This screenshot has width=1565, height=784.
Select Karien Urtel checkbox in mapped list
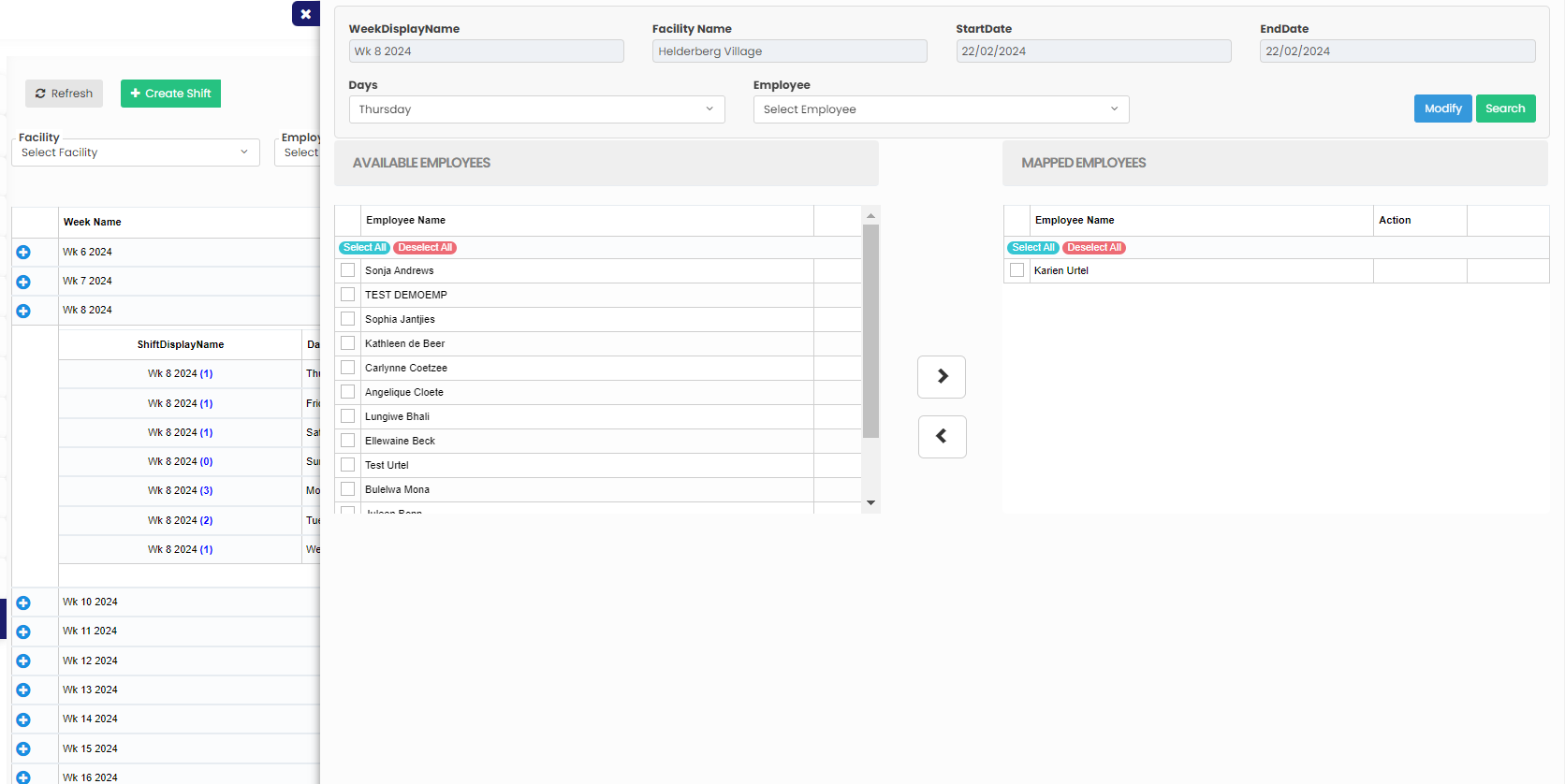[x=1017, y=270]
